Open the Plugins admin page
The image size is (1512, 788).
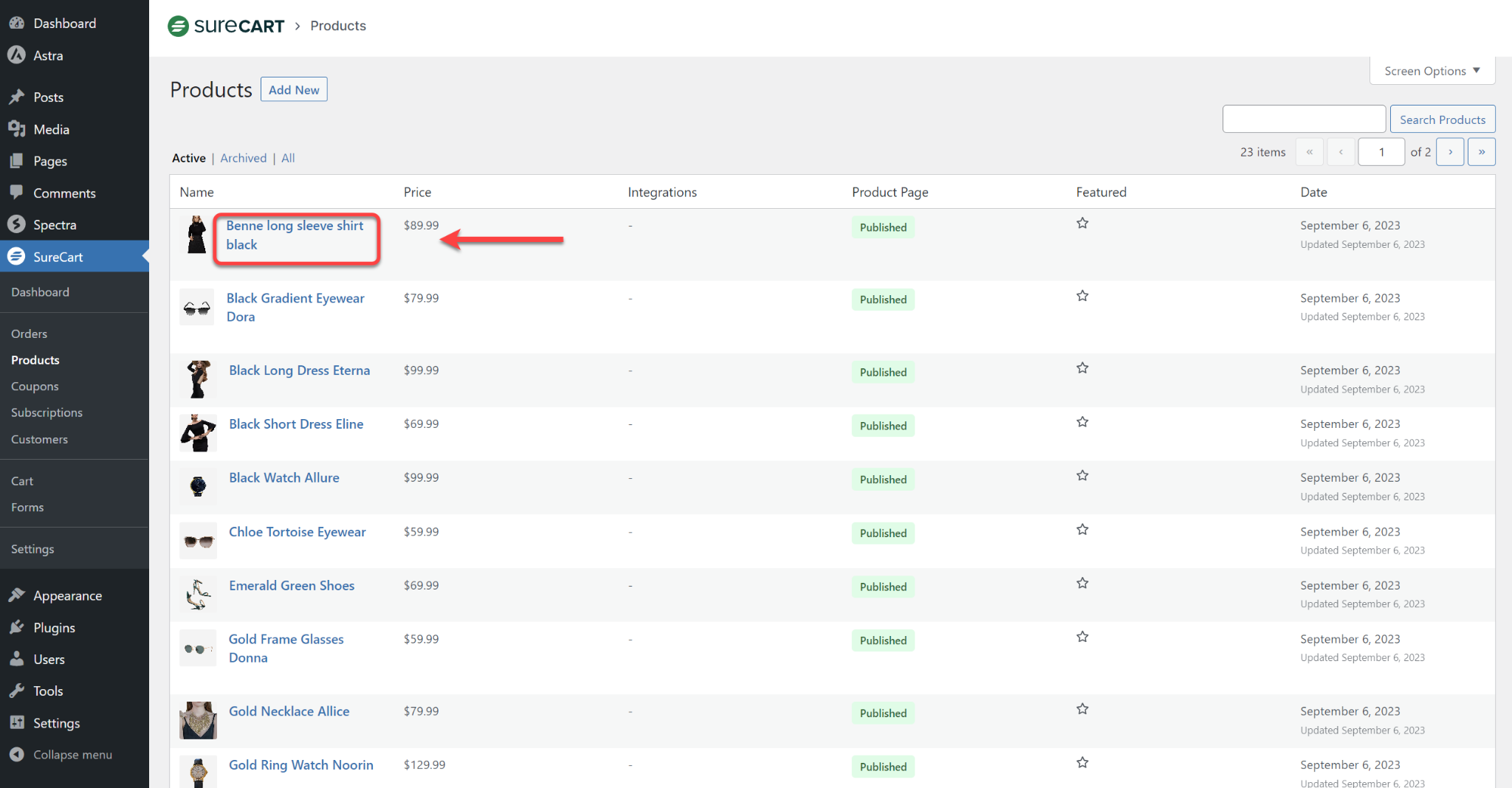pyautogui.click(x=54, y=628)
